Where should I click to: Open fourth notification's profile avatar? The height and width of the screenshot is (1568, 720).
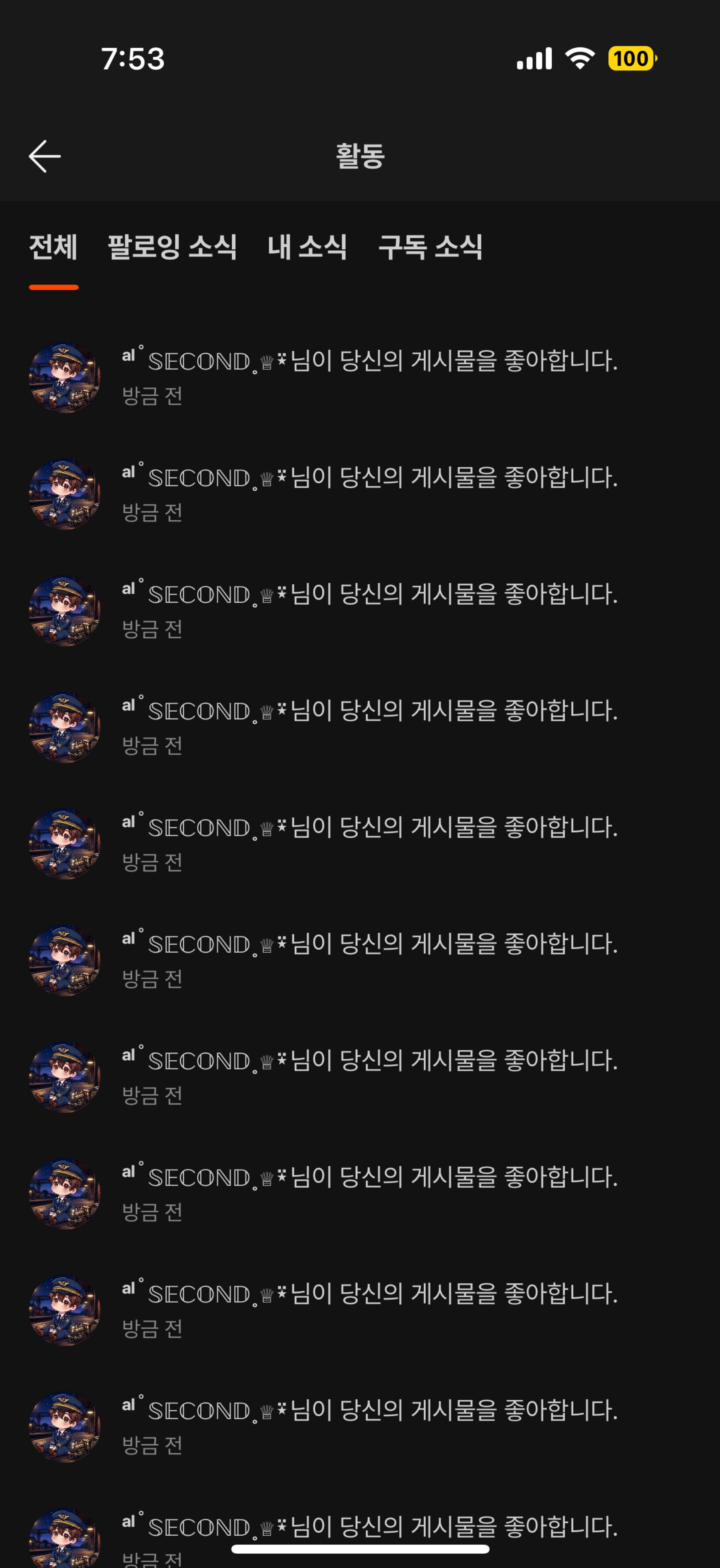(64, 727)
